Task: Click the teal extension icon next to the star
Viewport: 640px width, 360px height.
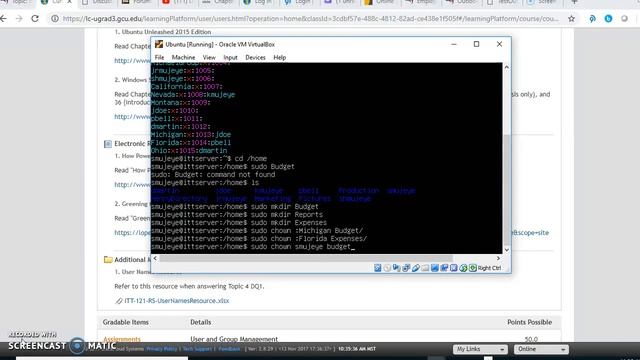Action: click(x=592, y=19)
